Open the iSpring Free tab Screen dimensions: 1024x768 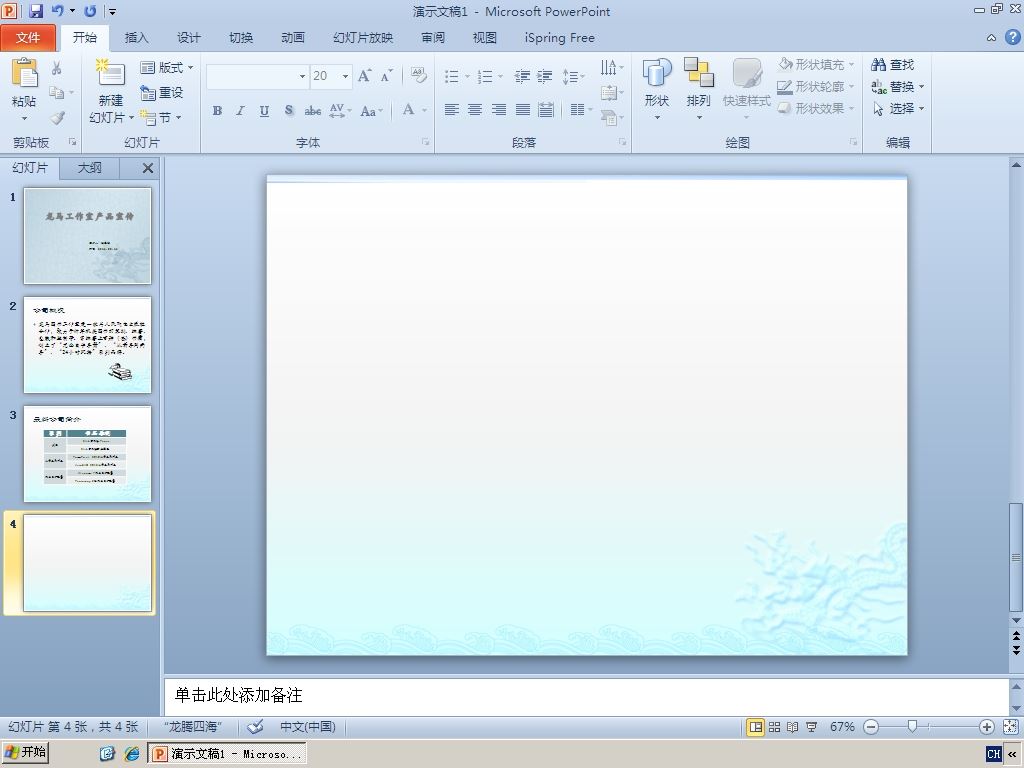pyautogui.click(x=560, y=38)
